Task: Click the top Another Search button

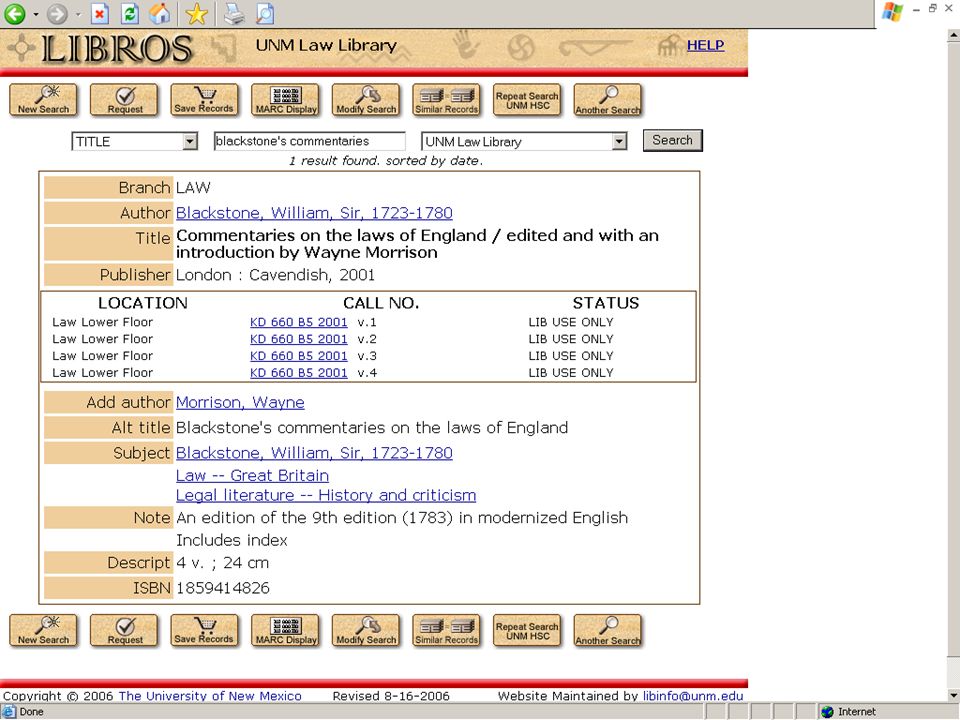Action: click(608, 100)
